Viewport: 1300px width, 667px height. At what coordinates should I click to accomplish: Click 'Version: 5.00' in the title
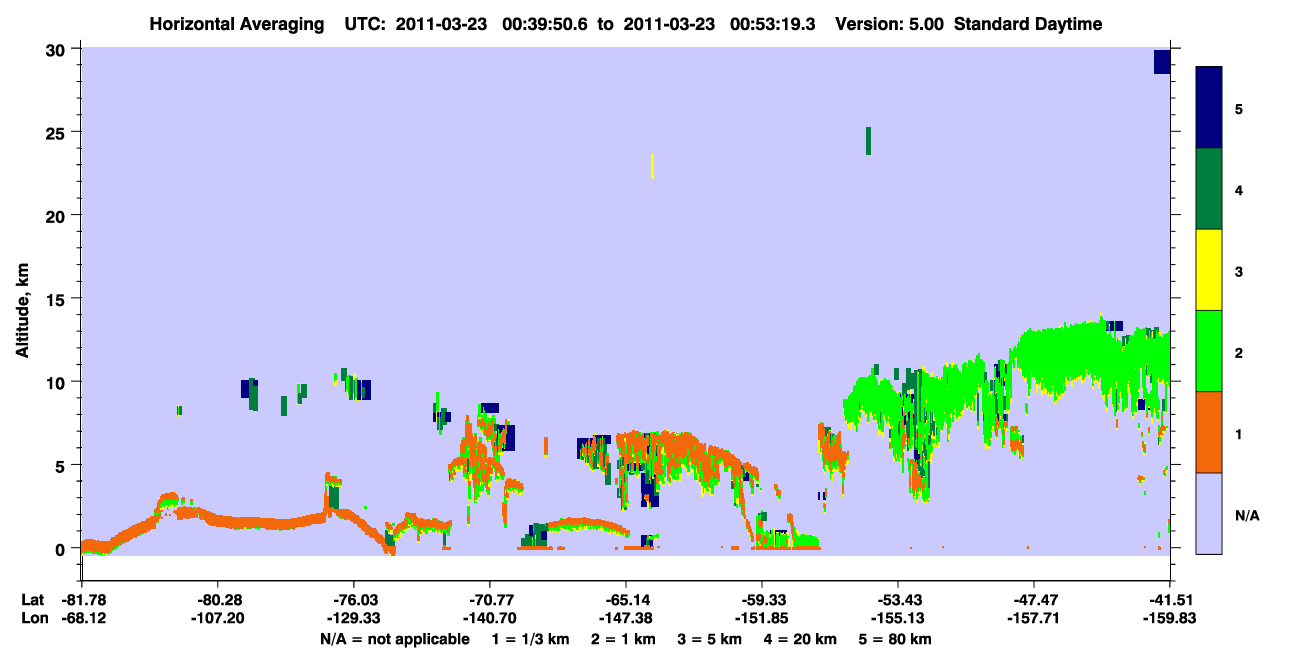click(x=888, y=24)
